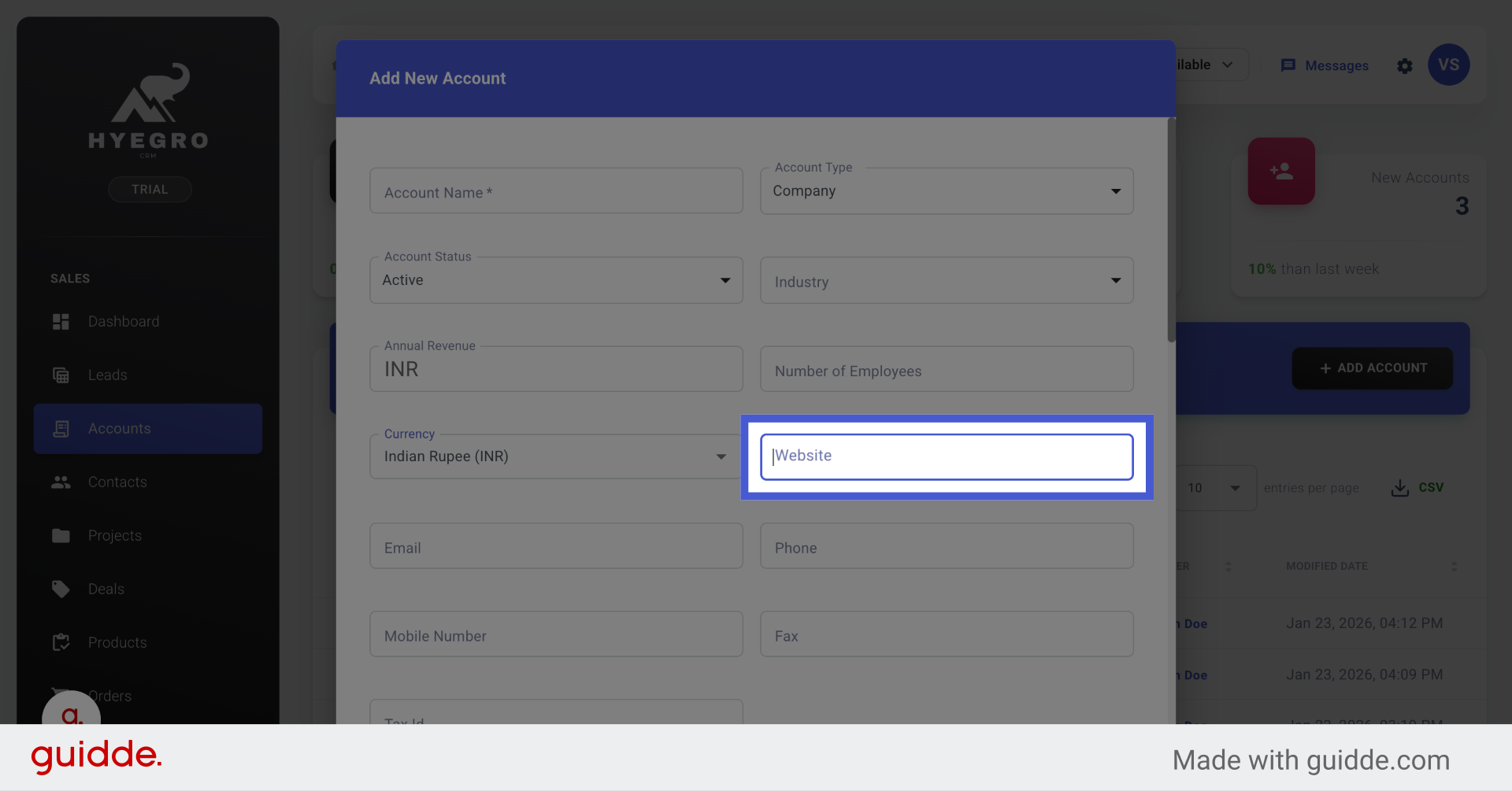Open the Currency selection dropdown
This screenshot has width=1512, height=791.
pyautogui.click(x=720, y=456)
